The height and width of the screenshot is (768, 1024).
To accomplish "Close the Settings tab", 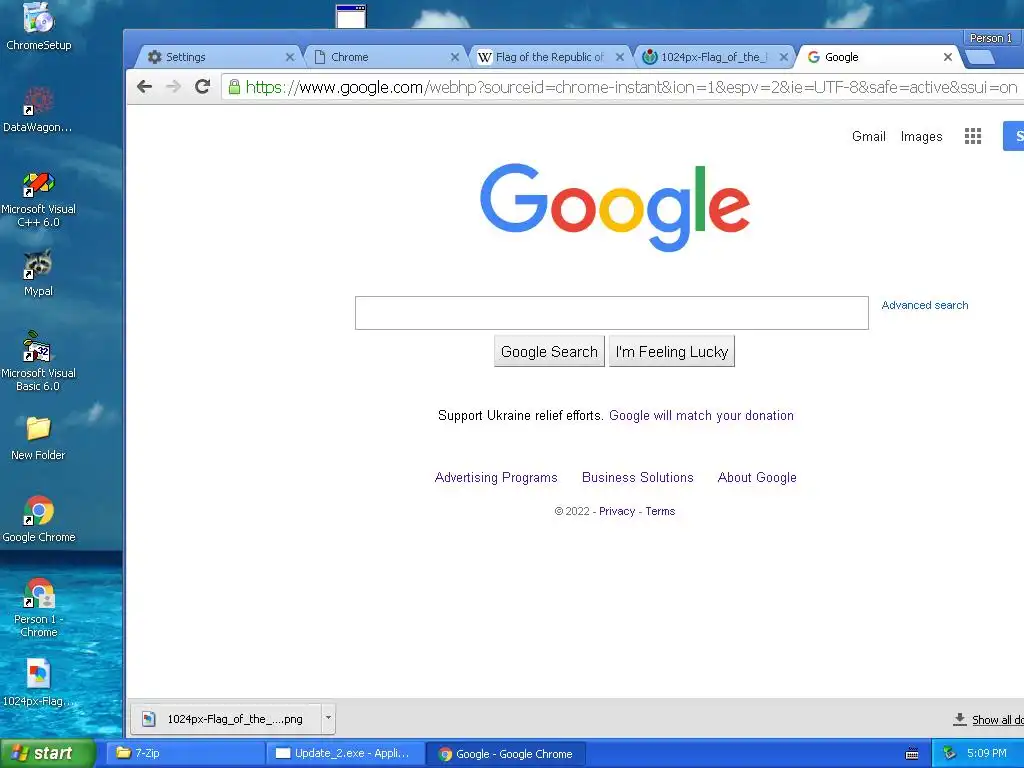I will click(x=290, y=57).
